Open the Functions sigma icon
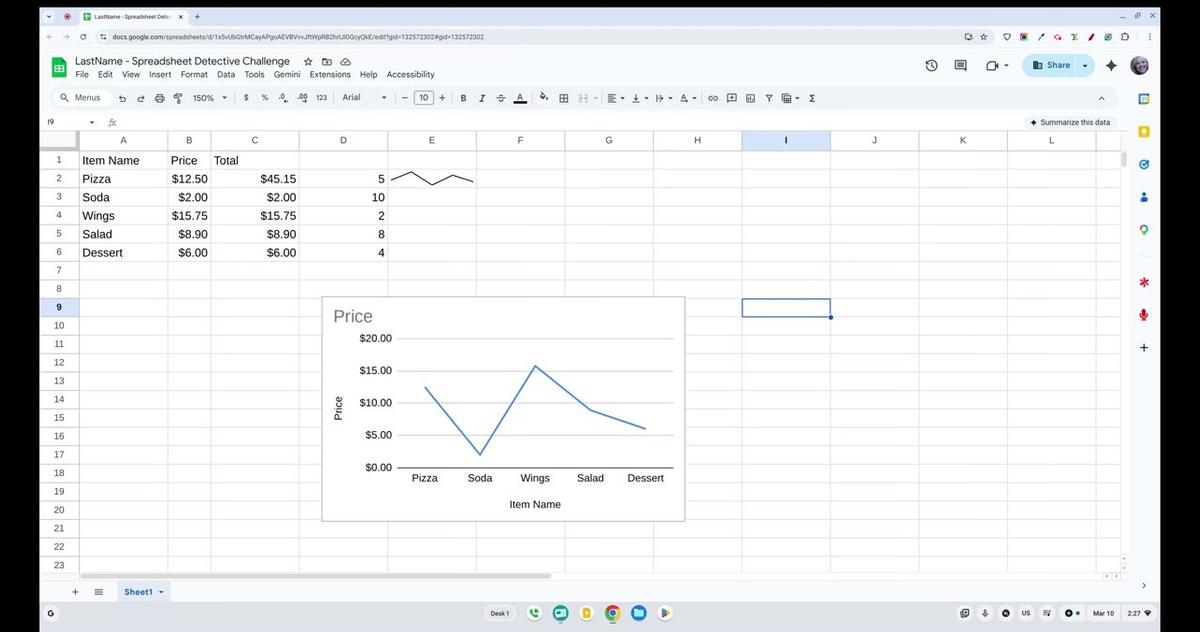 click(811, 98)
